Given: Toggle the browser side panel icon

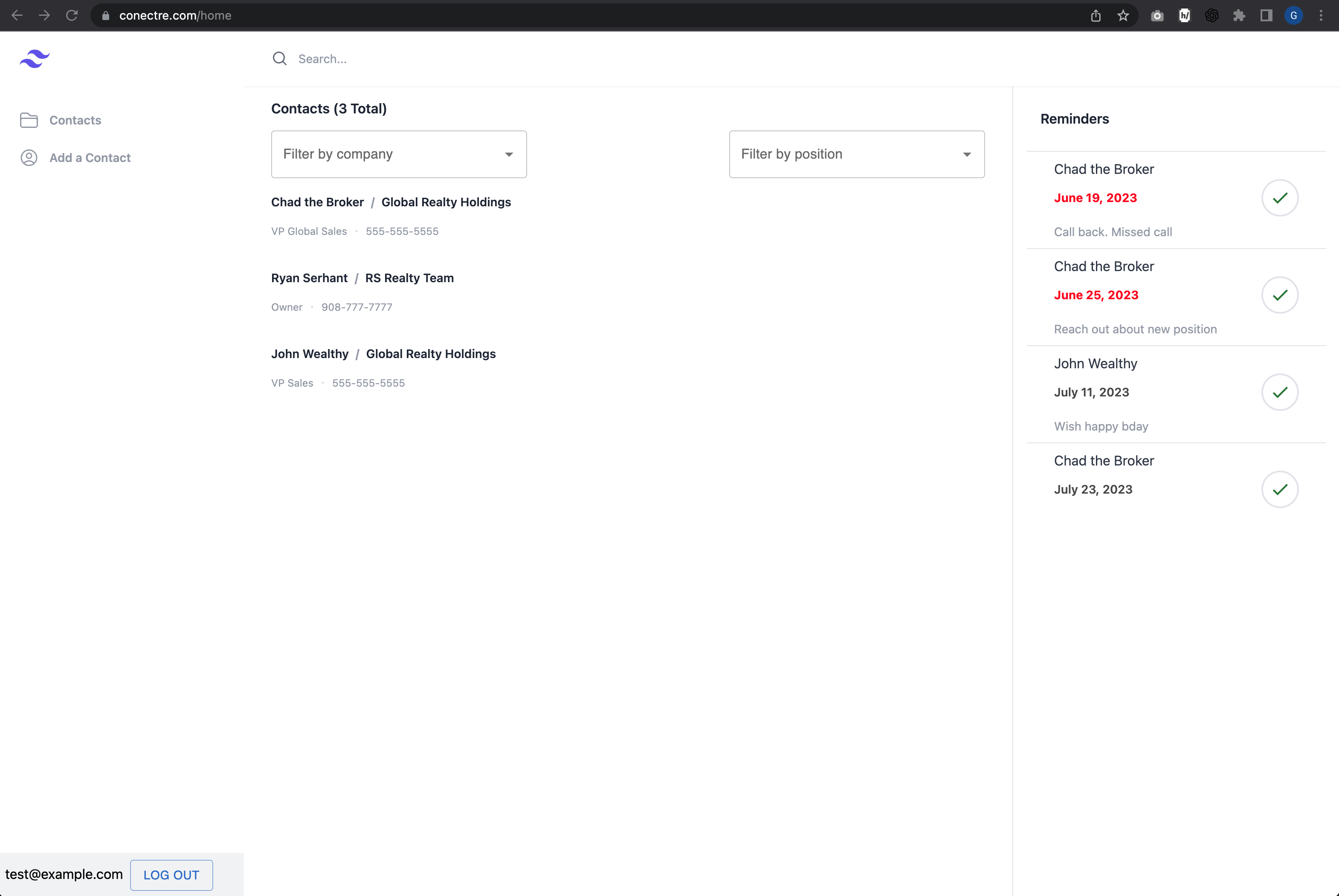Looking at the screenshot, I should click(x=1267, y=15).
